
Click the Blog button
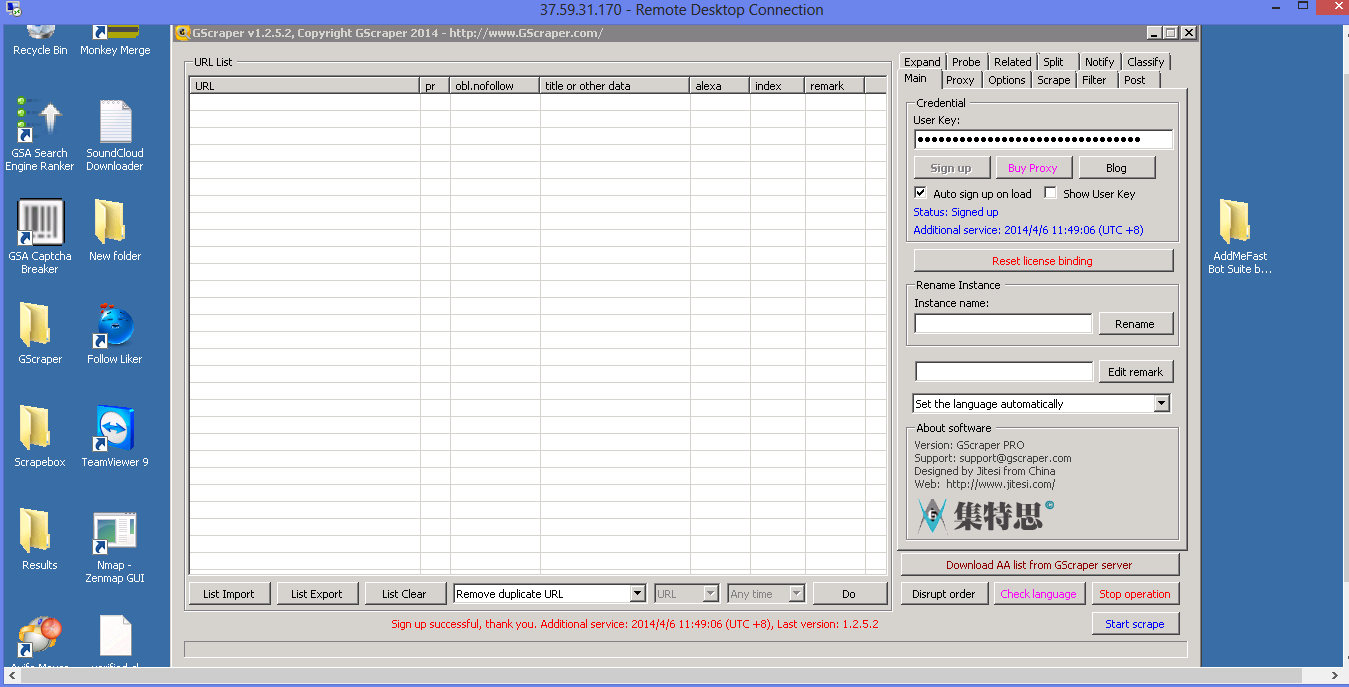pyautogui.click(x=1116, y=168)
